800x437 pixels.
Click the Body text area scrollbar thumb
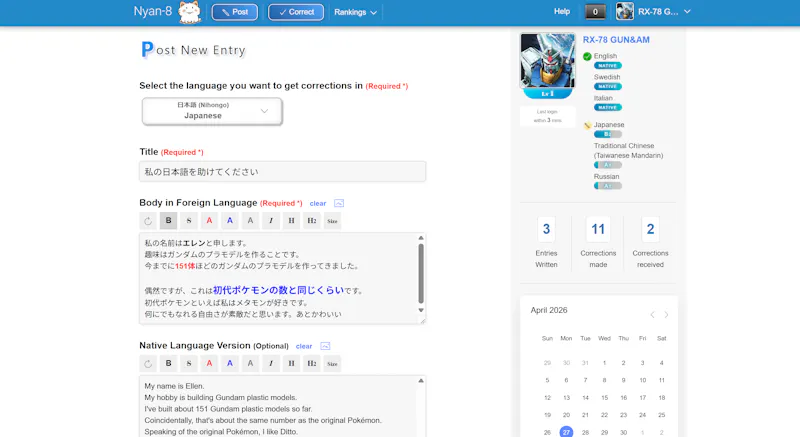[421, 273]
